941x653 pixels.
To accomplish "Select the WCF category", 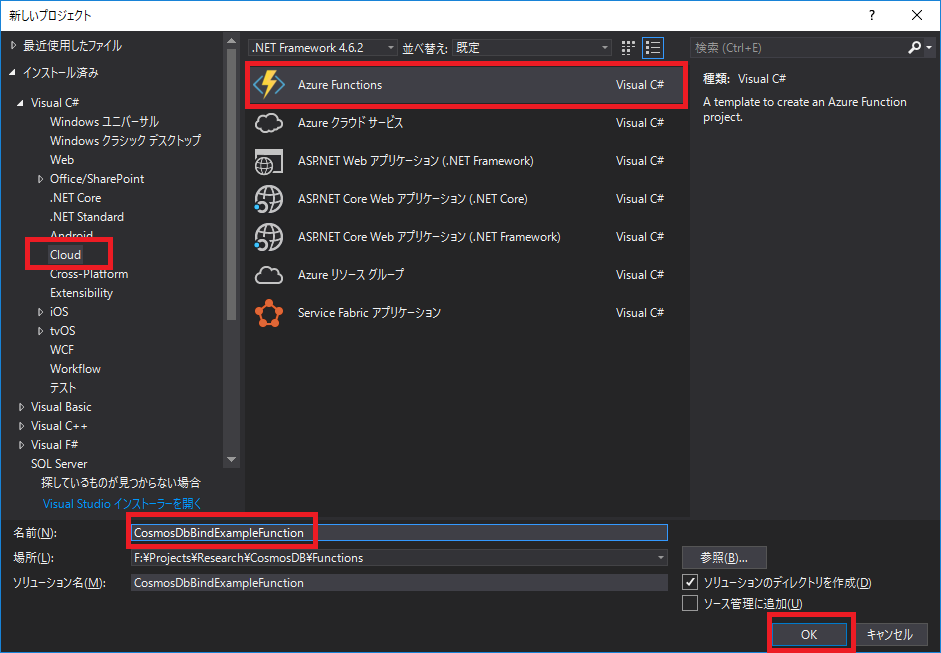I will click(62, 350).
